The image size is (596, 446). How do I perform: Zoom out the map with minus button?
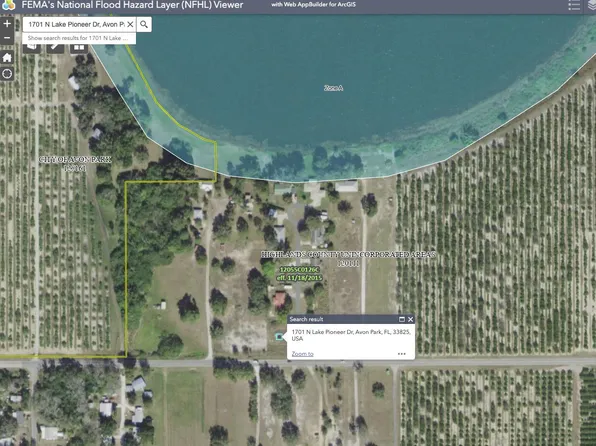coord(7,37)
